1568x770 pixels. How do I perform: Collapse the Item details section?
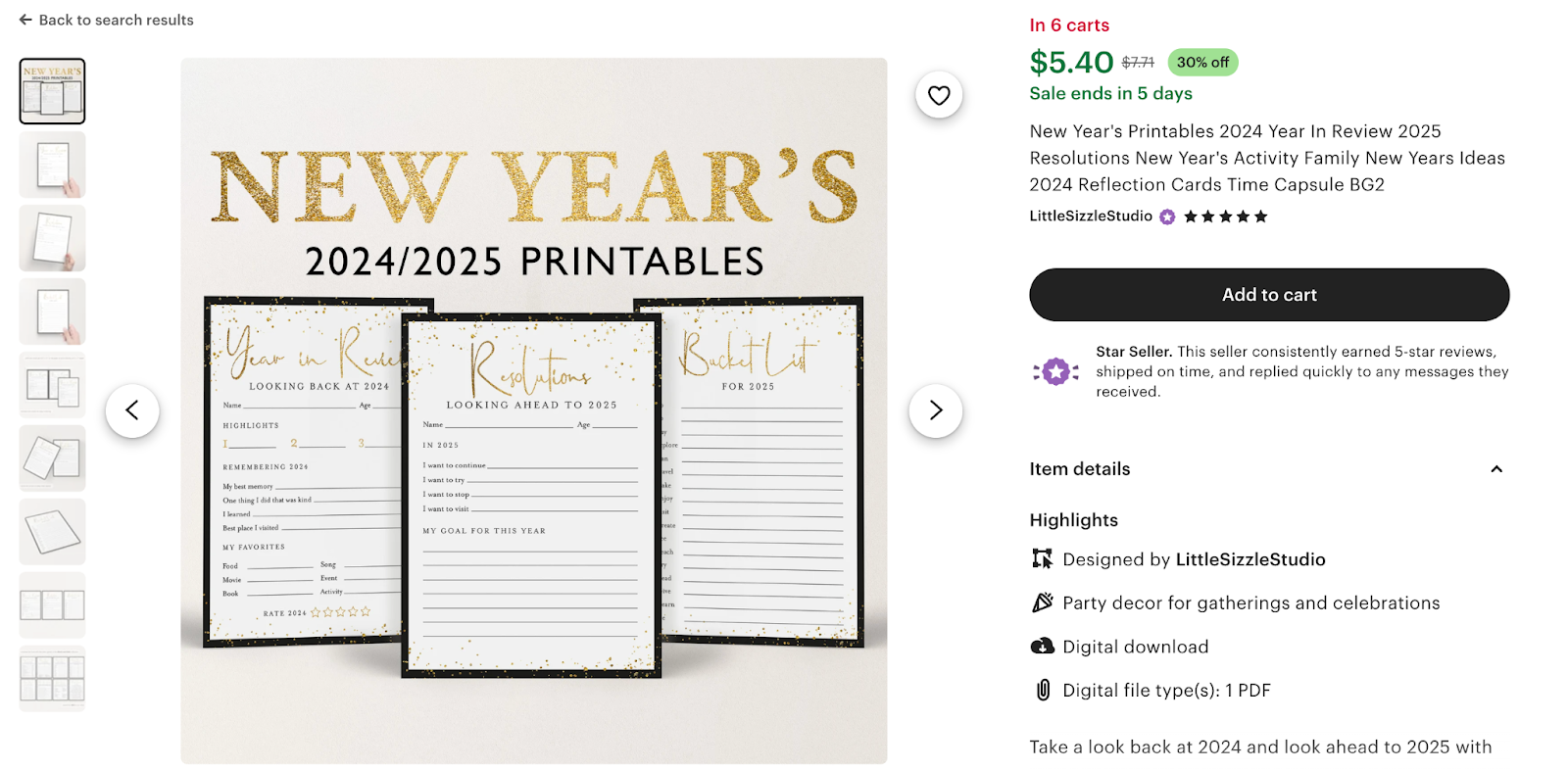coord(1496,469)
